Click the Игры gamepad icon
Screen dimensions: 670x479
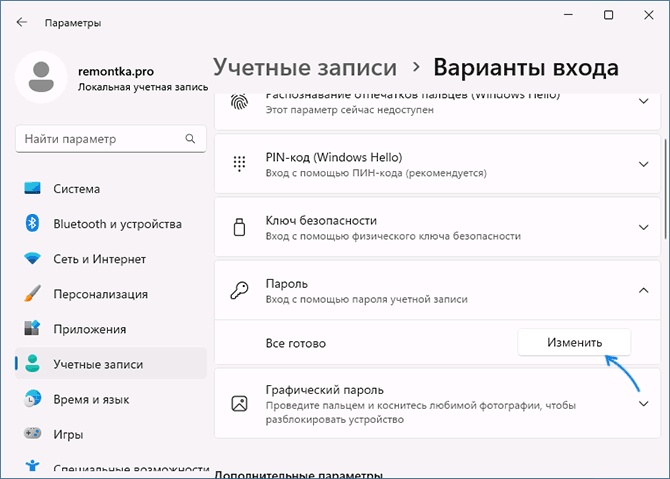coord(32,433)
